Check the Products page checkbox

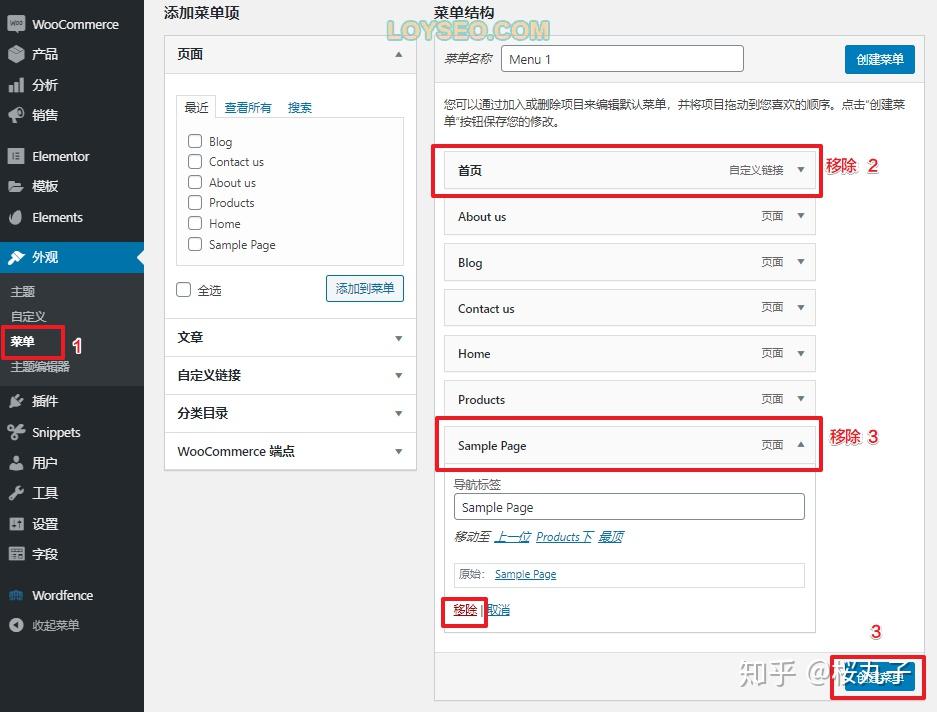[195, 202]
